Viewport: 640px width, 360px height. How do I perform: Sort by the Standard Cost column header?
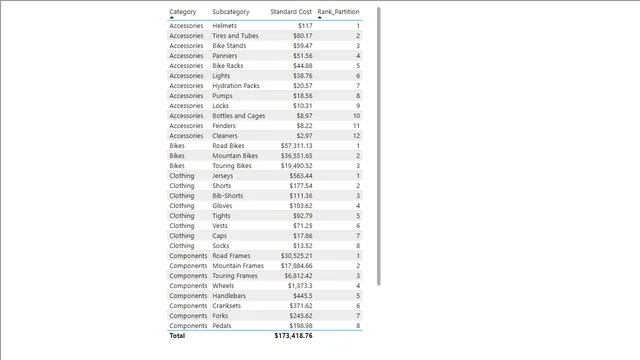point(291,12)
